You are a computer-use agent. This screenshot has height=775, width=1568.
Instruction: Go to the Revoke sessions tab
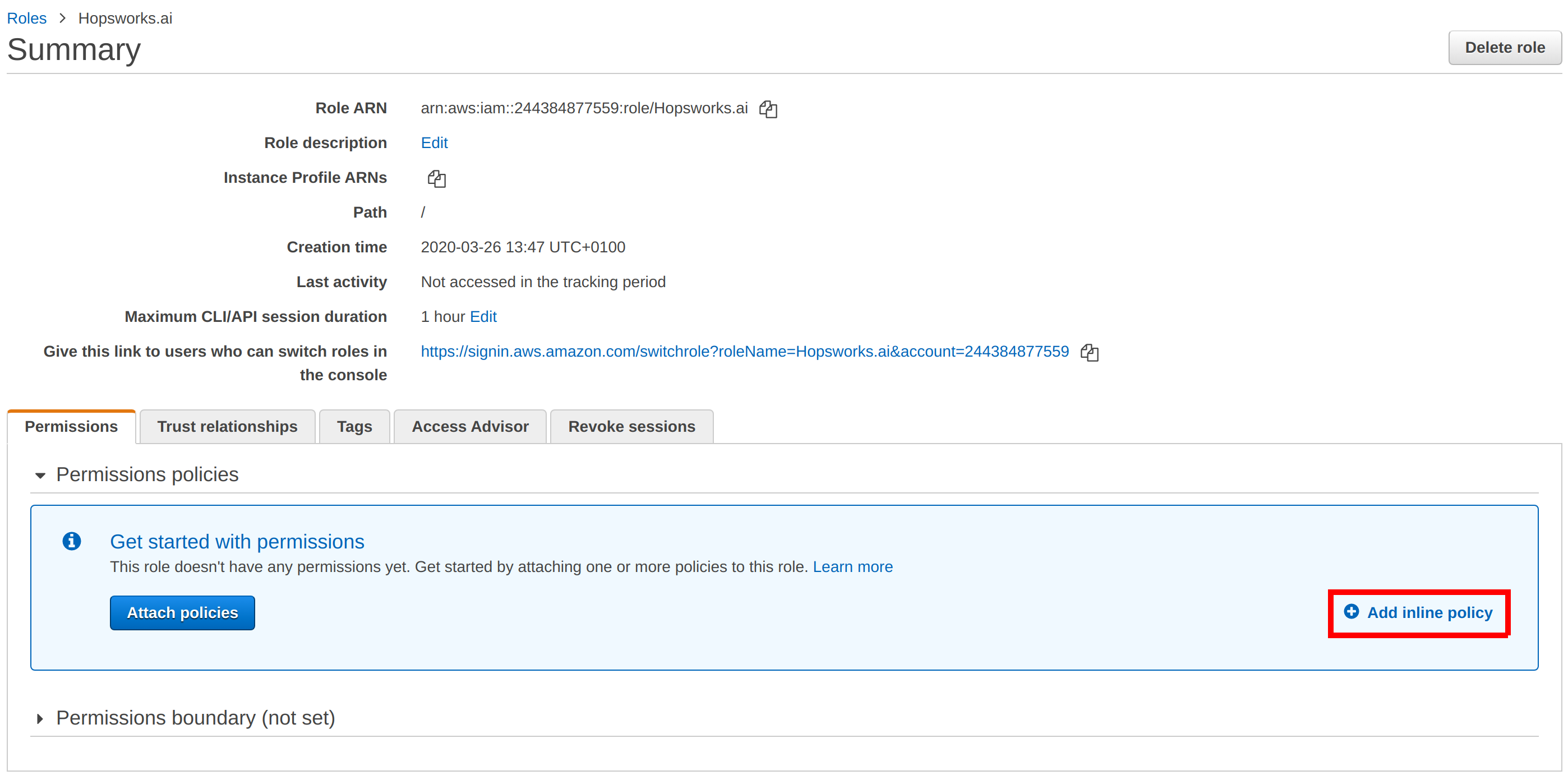click(x=631, y=427)
